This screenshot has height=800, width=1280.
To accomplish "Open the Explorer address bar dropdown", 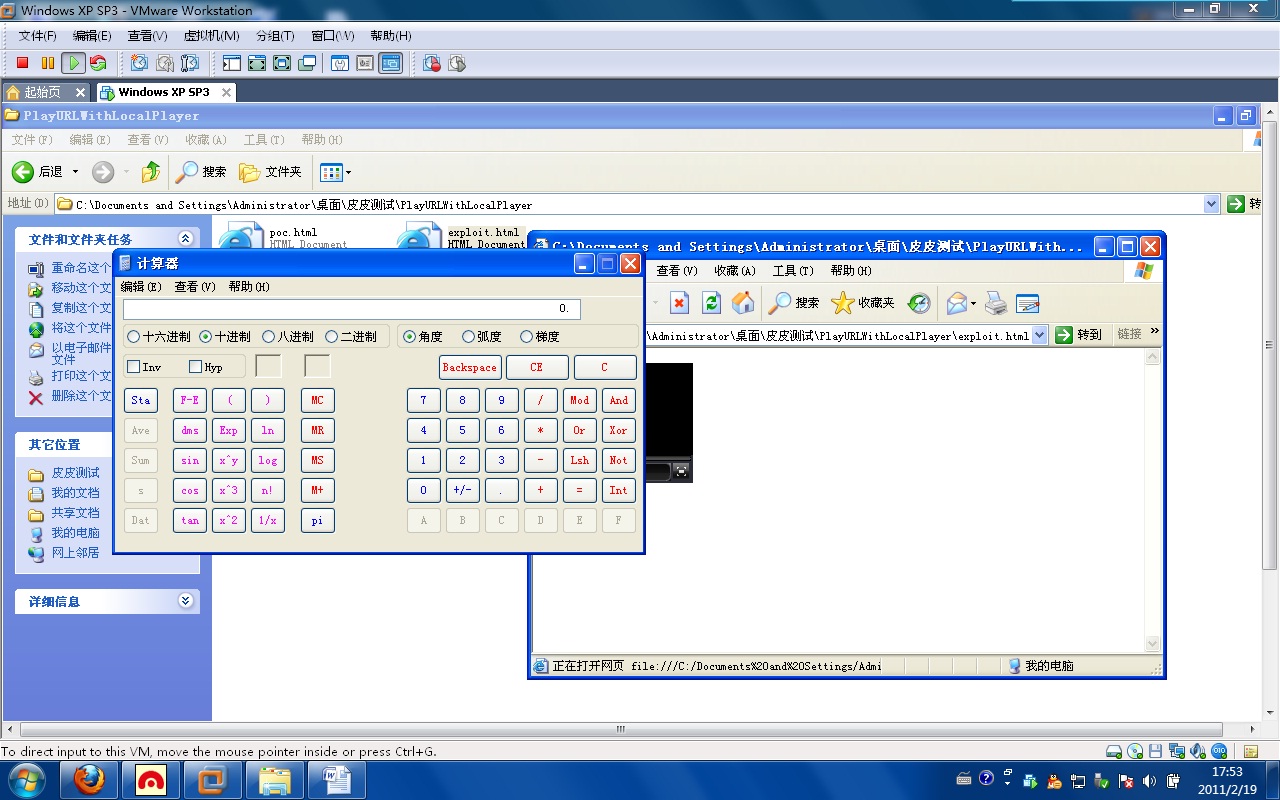I will (x=1212, y=204).
